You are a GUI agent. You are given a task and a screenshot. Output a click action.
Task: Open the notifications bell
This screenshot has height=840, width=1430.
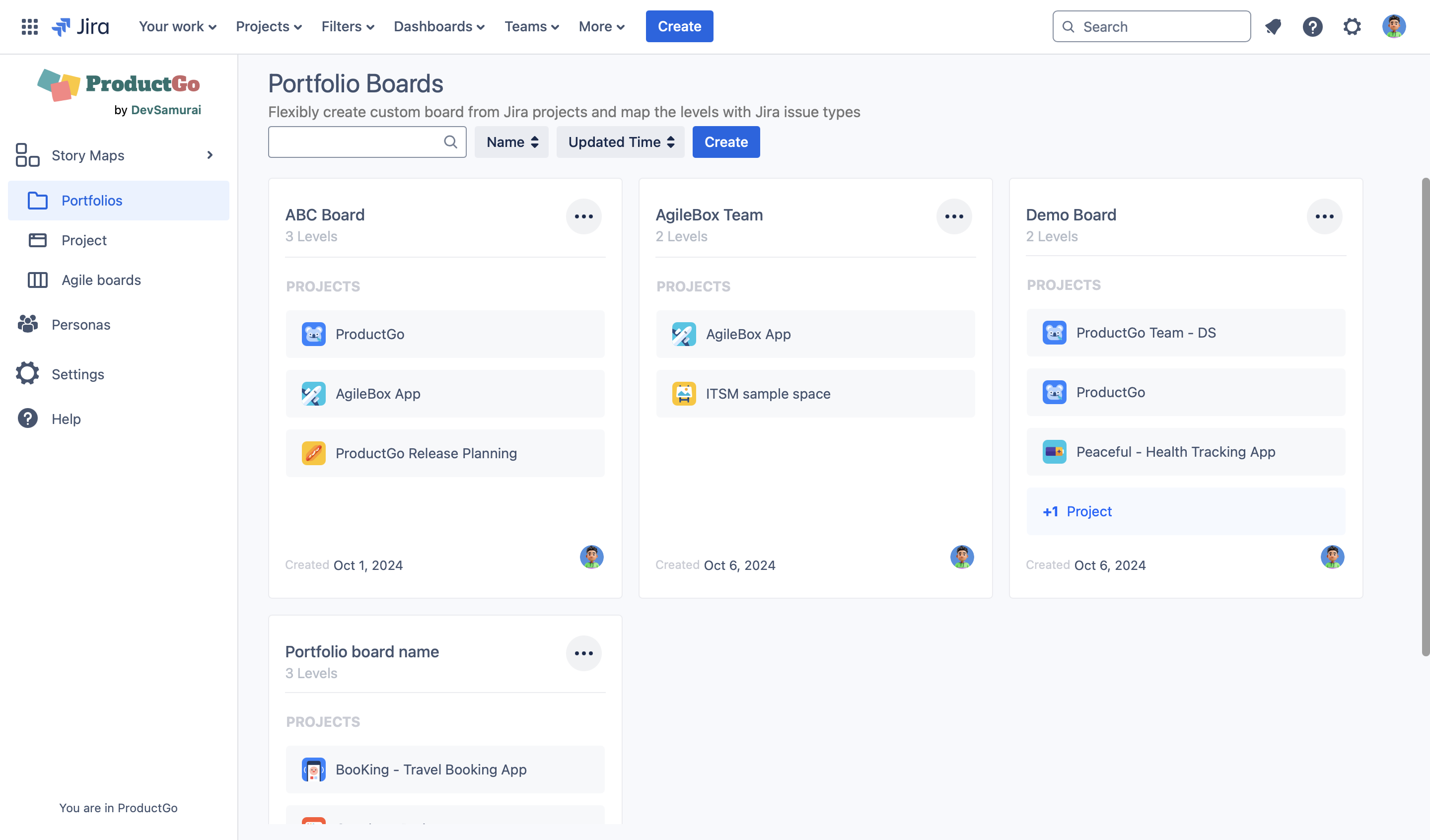(1273, 27)
